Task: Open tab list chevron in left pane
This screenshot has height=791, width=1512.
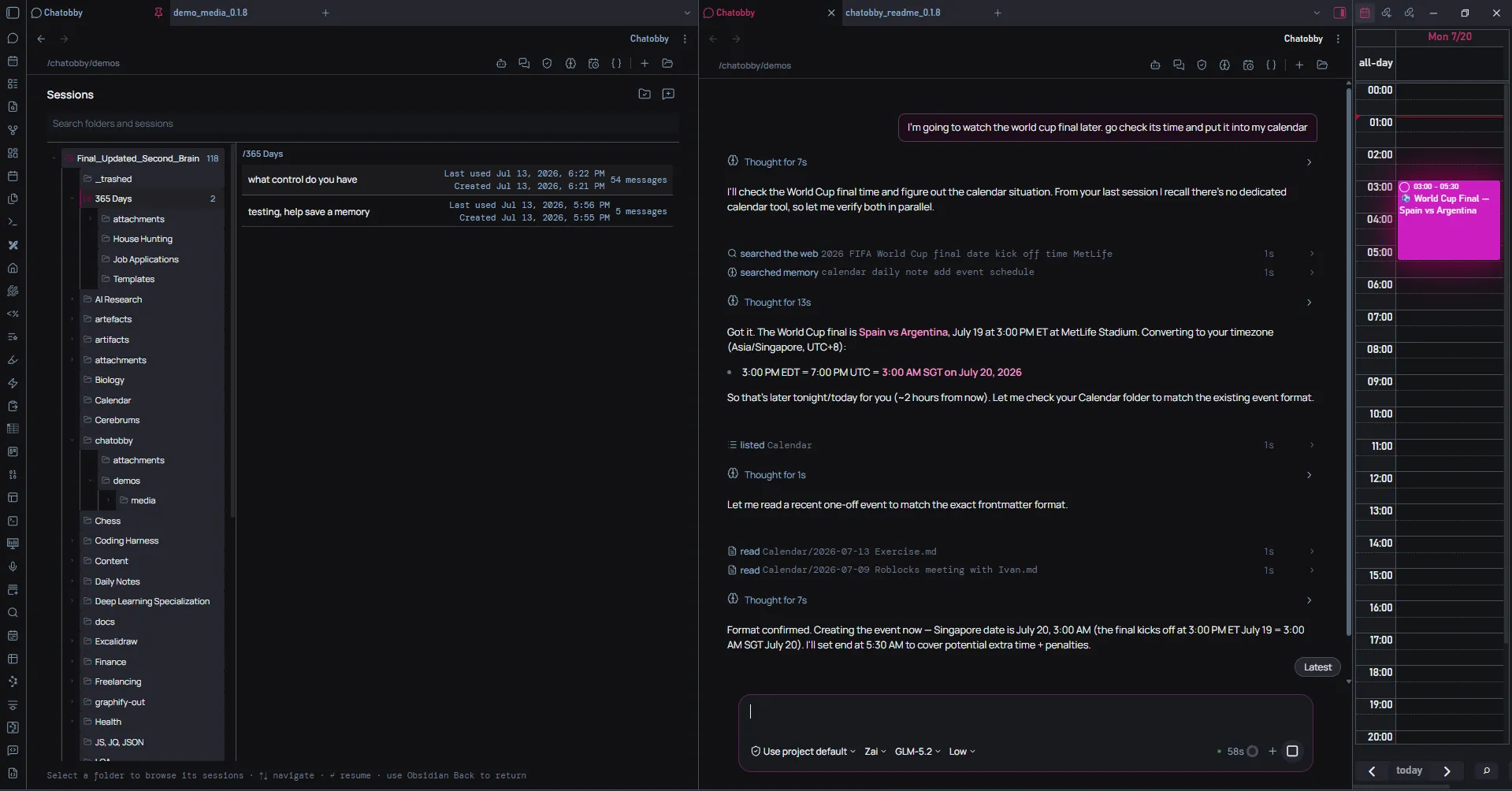Action: 687,13
